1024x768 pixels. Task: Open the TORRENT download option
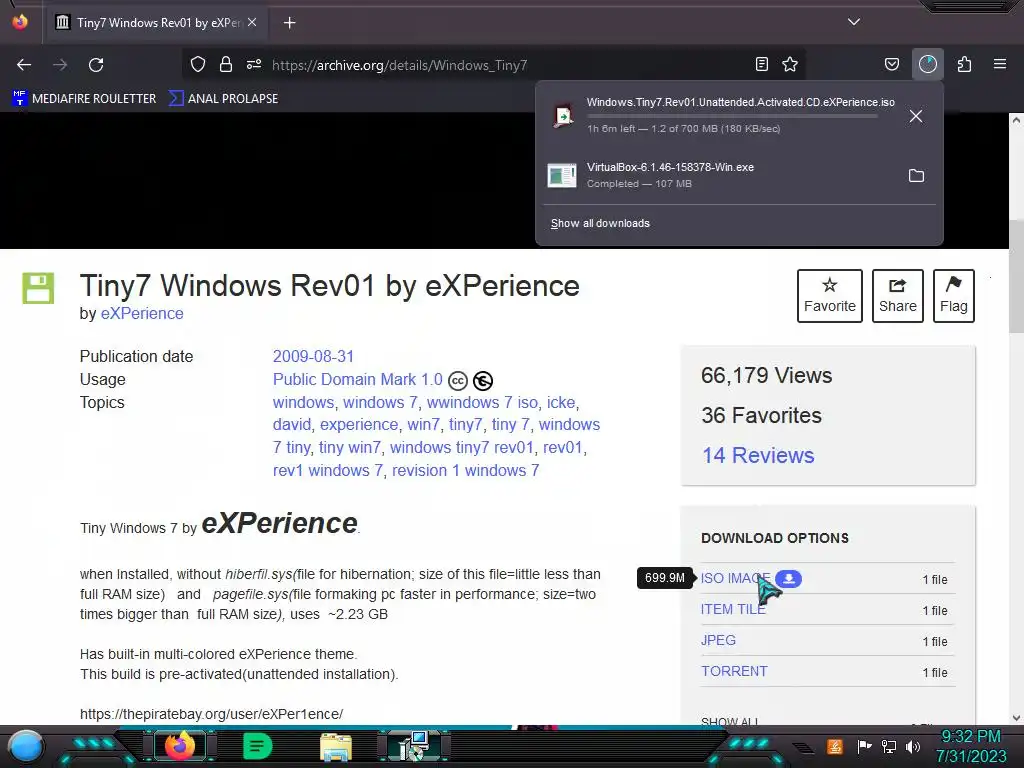coord(734,671)
